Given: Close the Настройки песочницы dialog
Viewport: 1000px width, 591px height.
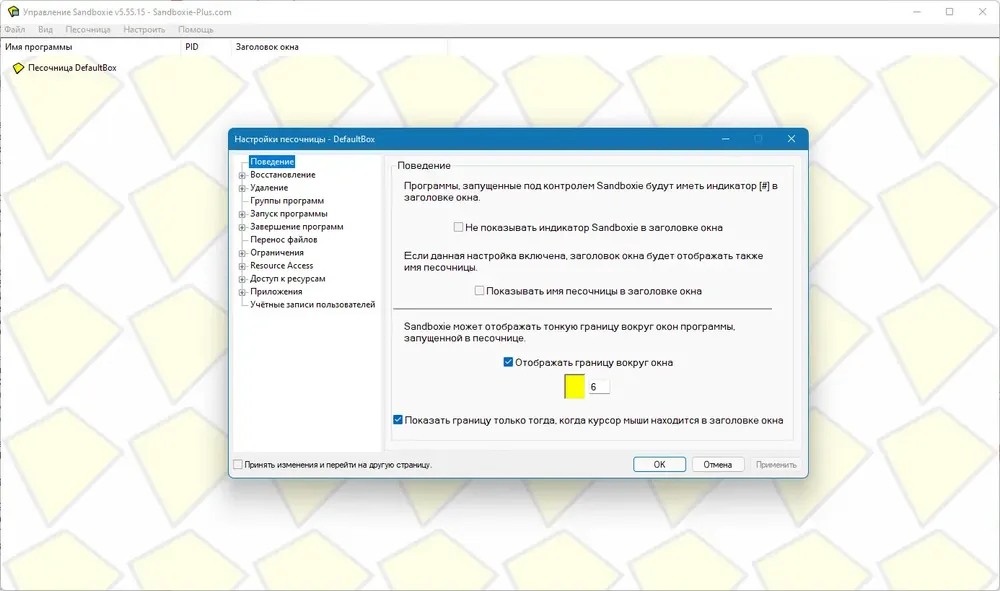Looking at the screenshot, I should coord(791,139).
